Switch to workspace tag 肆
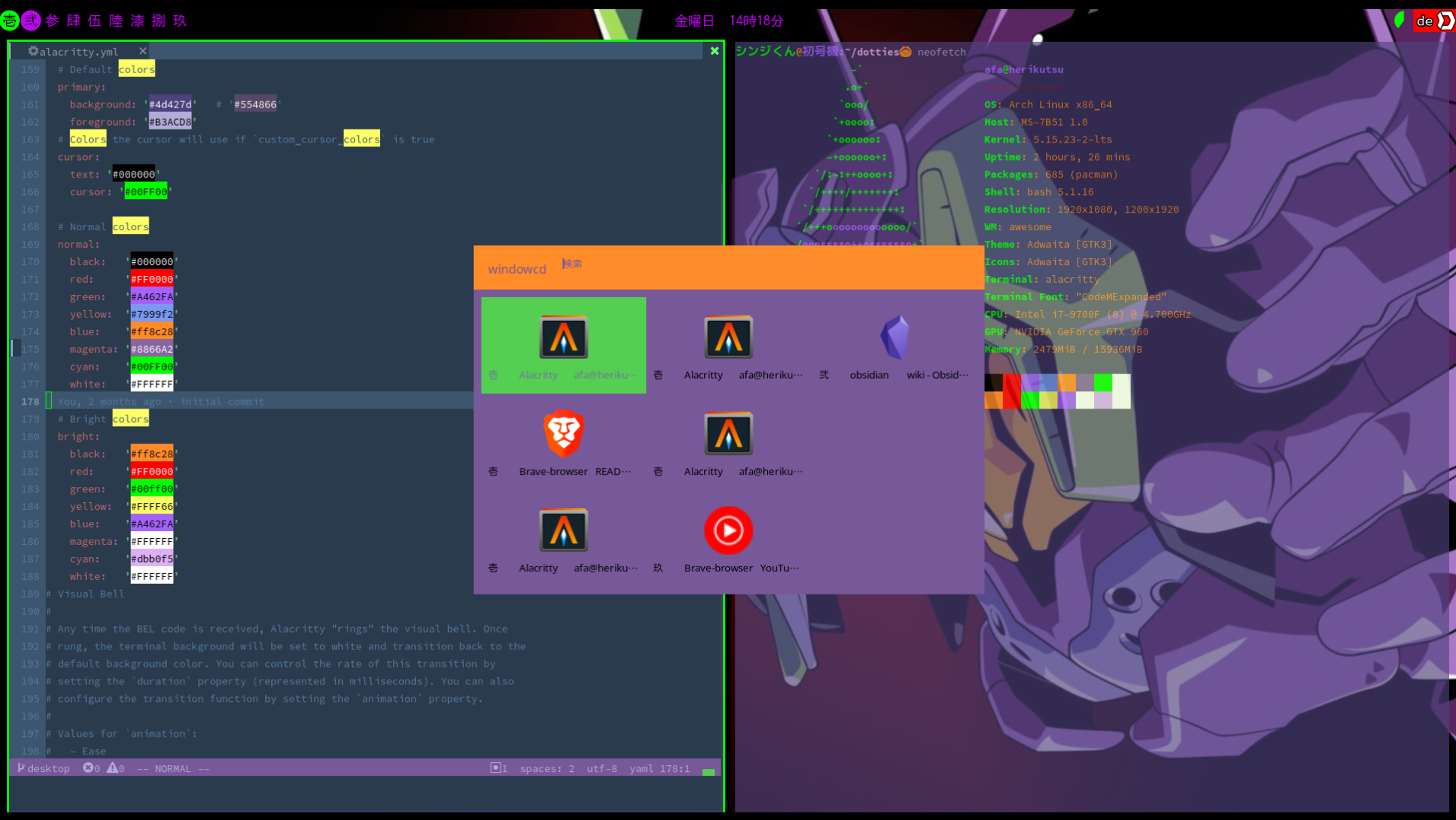The width and height of the screenshot is (1456, 820). [x=73, y=21]
